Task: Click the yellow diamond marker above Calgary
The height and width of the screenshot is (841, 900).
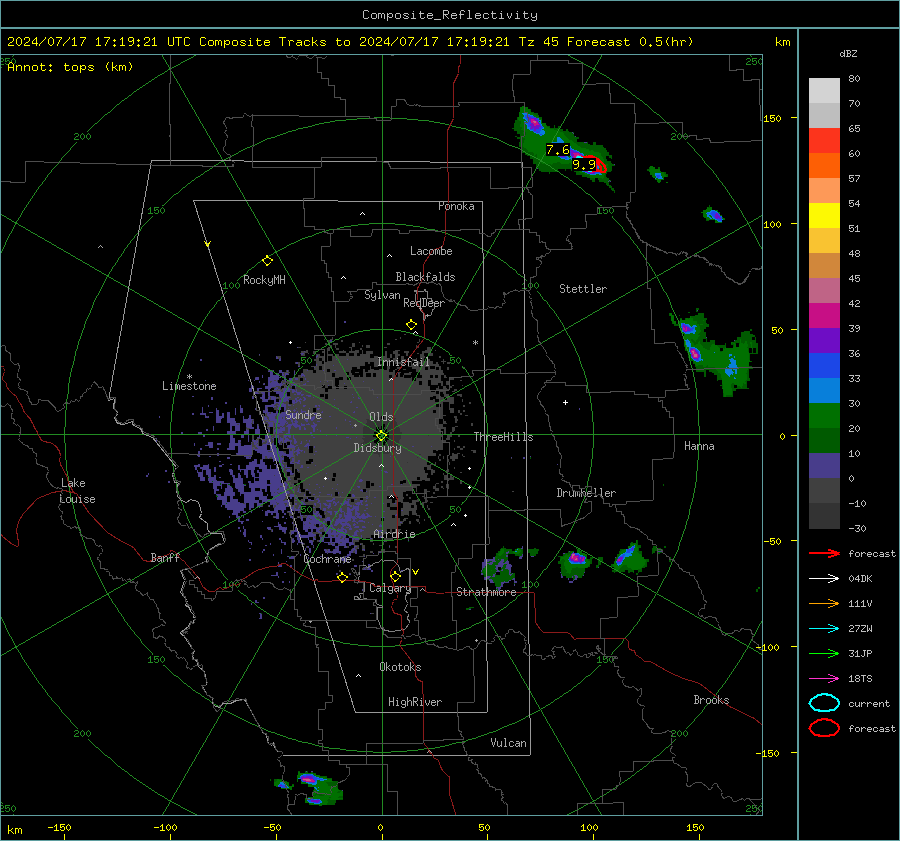Action: [395, 576]
